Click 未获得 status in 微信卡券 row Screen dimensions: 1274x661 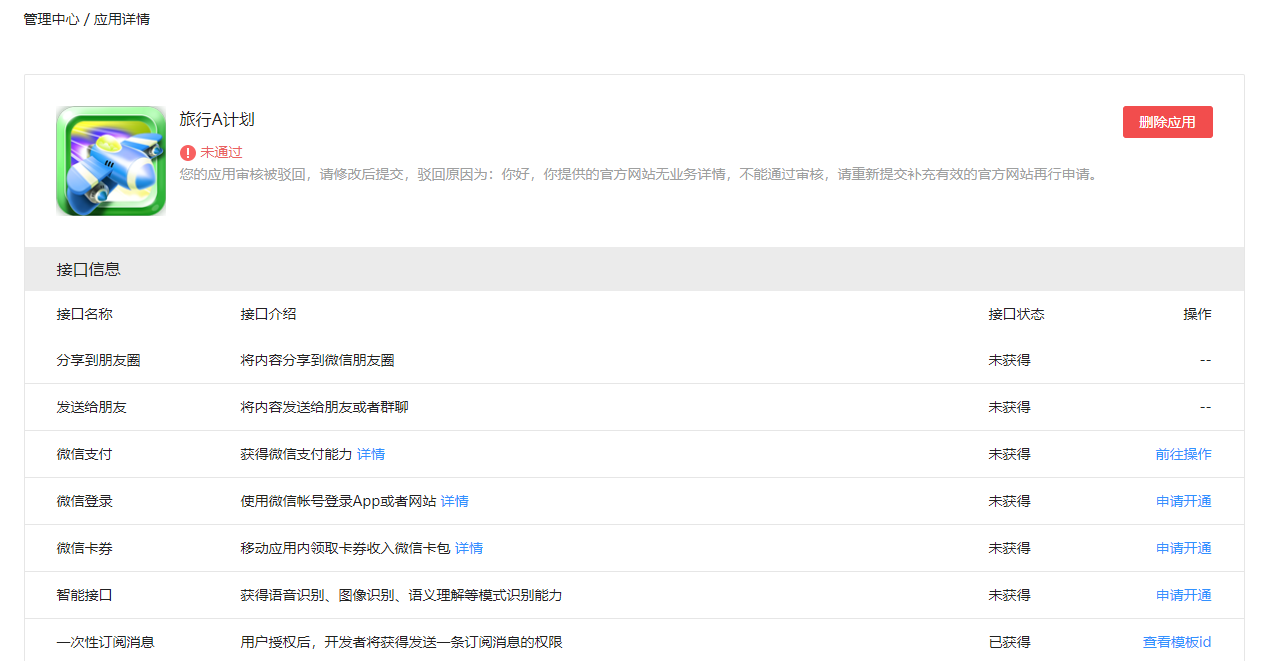tap(1009, 548)
